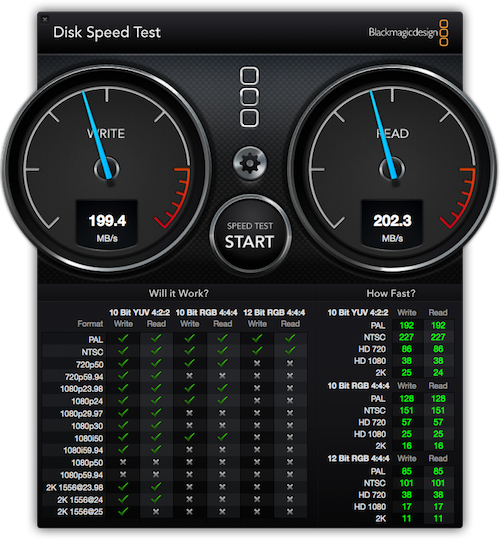Click 10 Bit RGB read checkmark for 1080p24

[x=222, y=401]
